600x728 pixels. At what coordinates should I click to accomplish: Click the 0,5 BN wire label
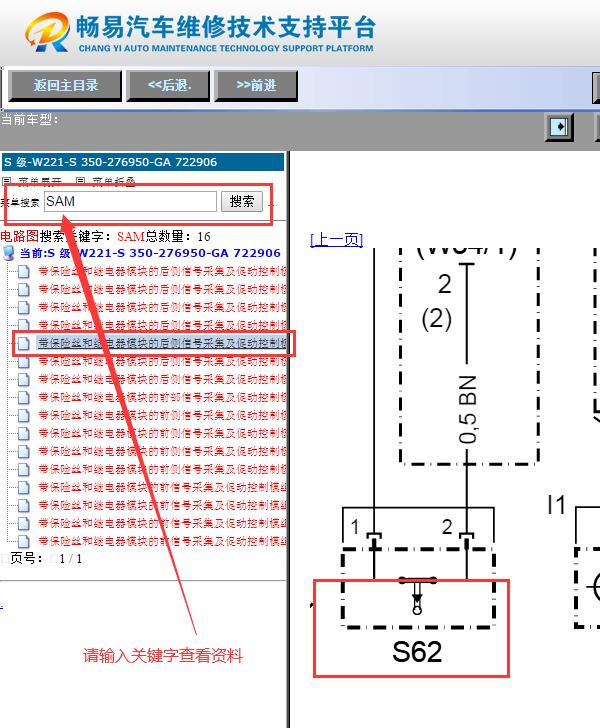point(468,409)
